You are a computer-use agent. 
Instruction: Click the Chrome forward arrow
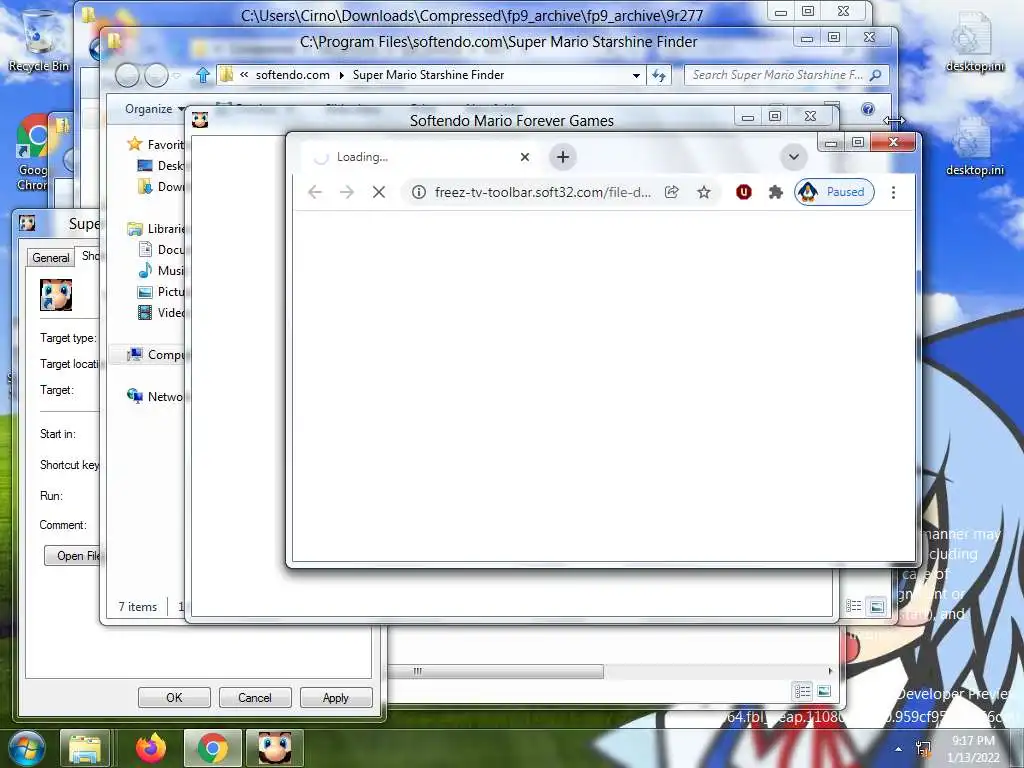point(347,192)
